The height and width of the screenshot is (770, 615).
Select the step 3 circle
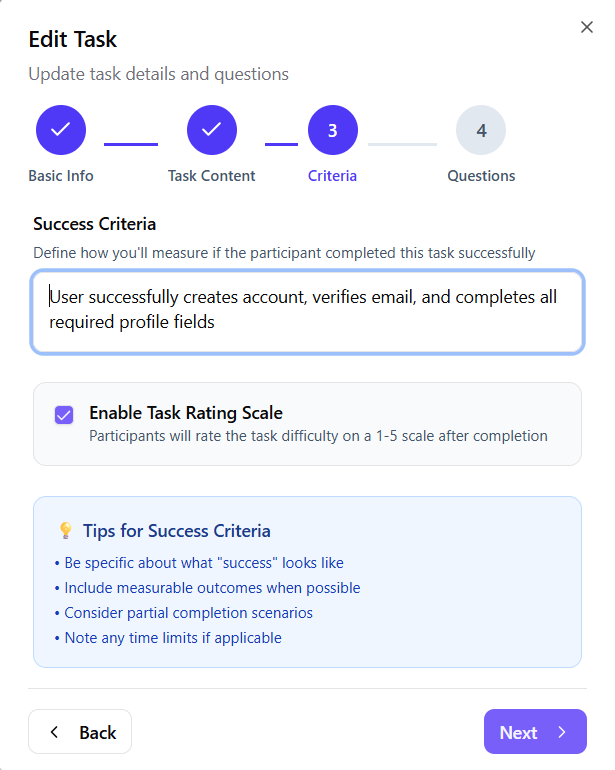point(333,130)
